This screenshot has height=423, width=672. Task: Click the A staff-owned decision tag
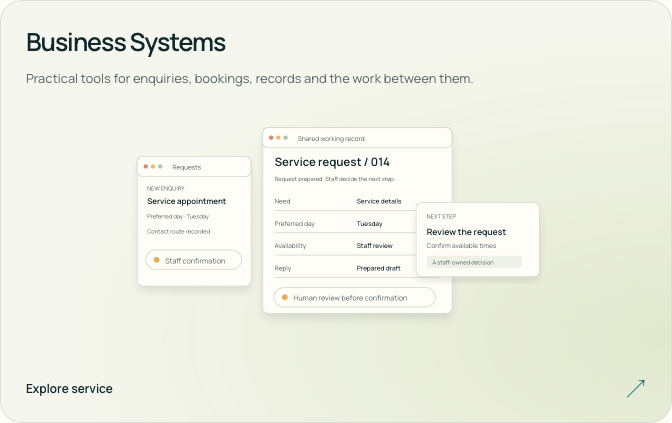(474, 262)
